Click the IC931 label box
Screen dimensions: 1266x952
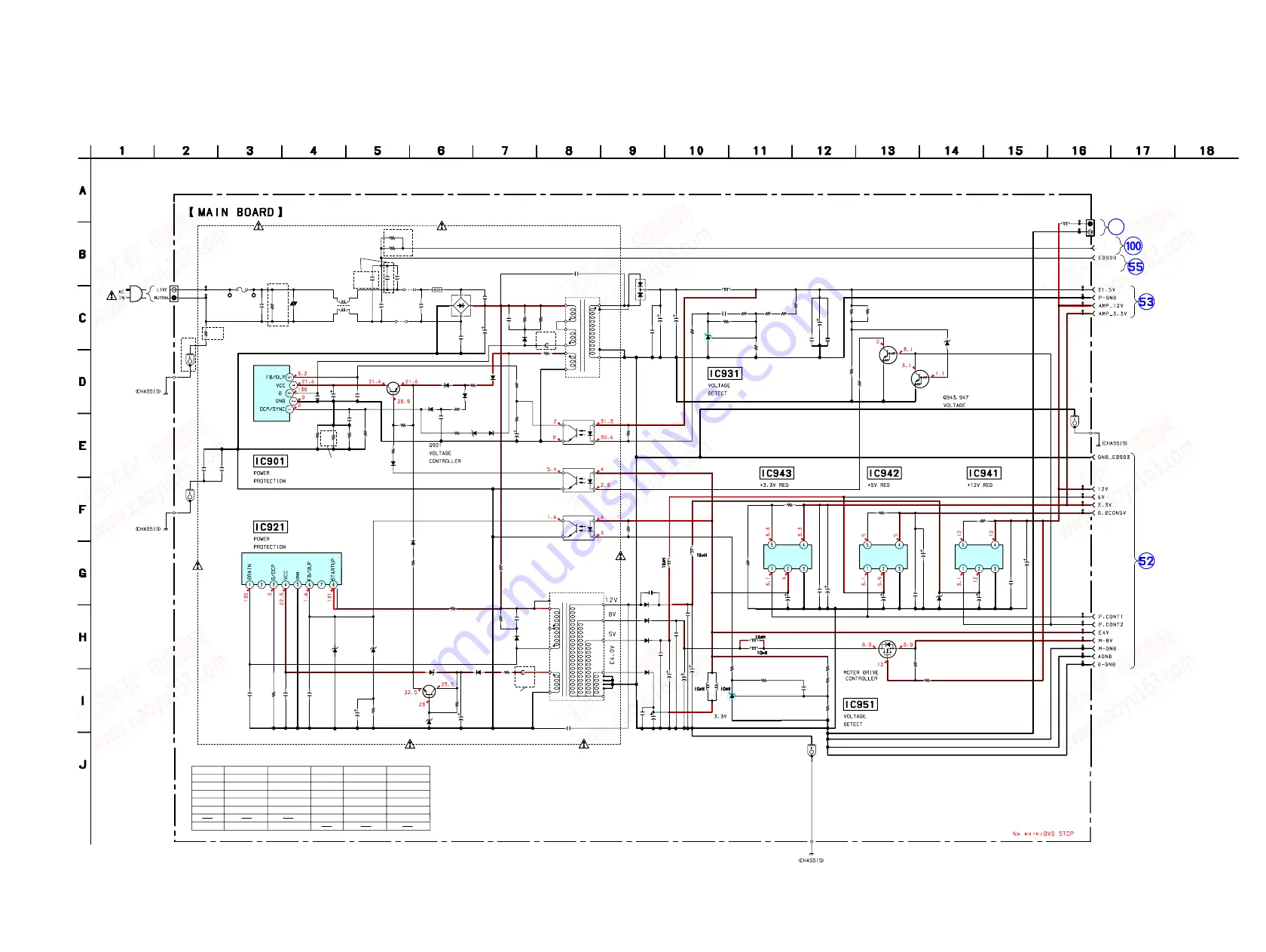coord(724,374)
